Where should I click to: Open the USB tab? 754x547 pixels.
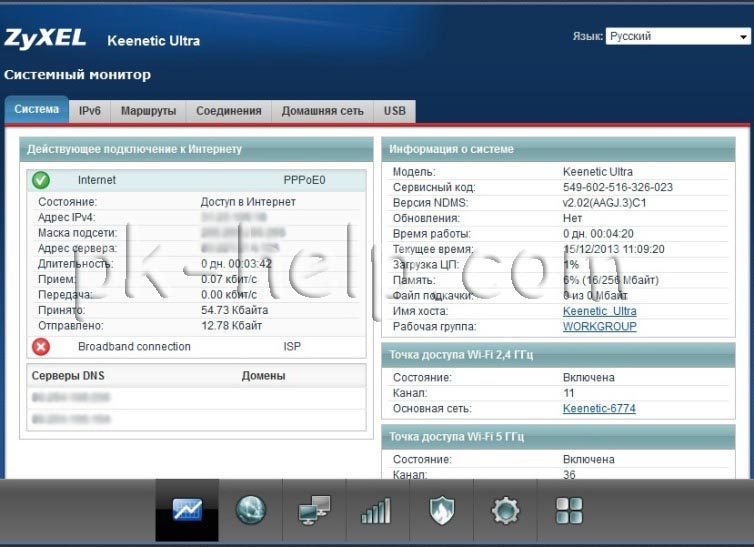click(395, 111)
